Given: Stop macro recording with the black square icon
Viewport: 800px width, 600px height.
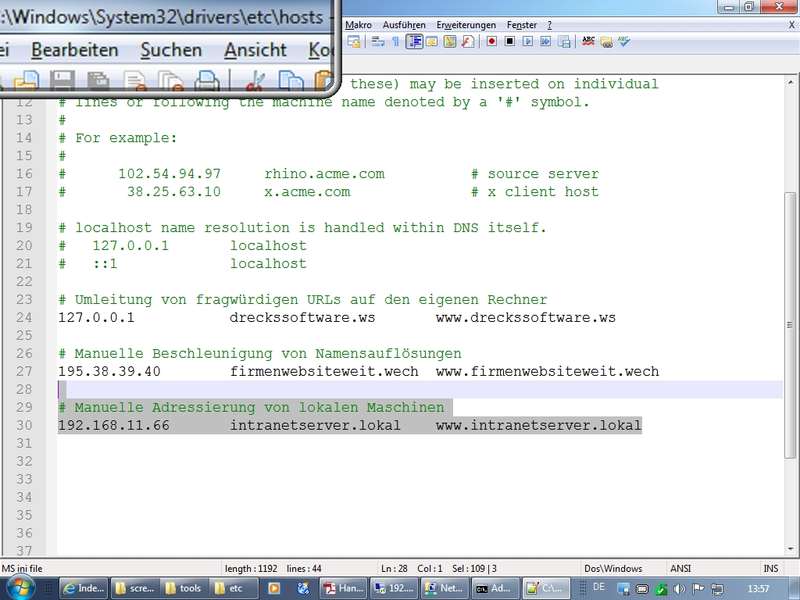Looking at the screenshot, I should 509,41.
